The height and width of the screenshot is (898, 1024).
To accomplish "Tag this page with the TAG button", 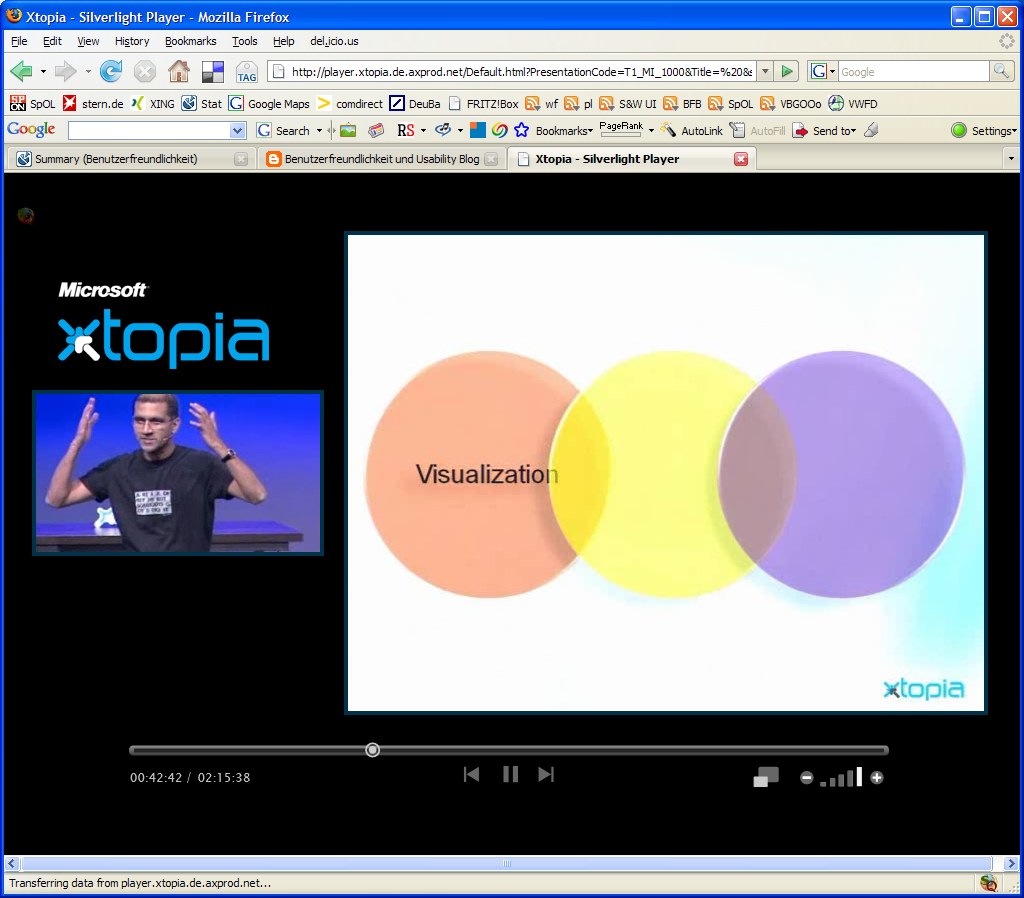I will pyautogui.click(x=247, y=72).
